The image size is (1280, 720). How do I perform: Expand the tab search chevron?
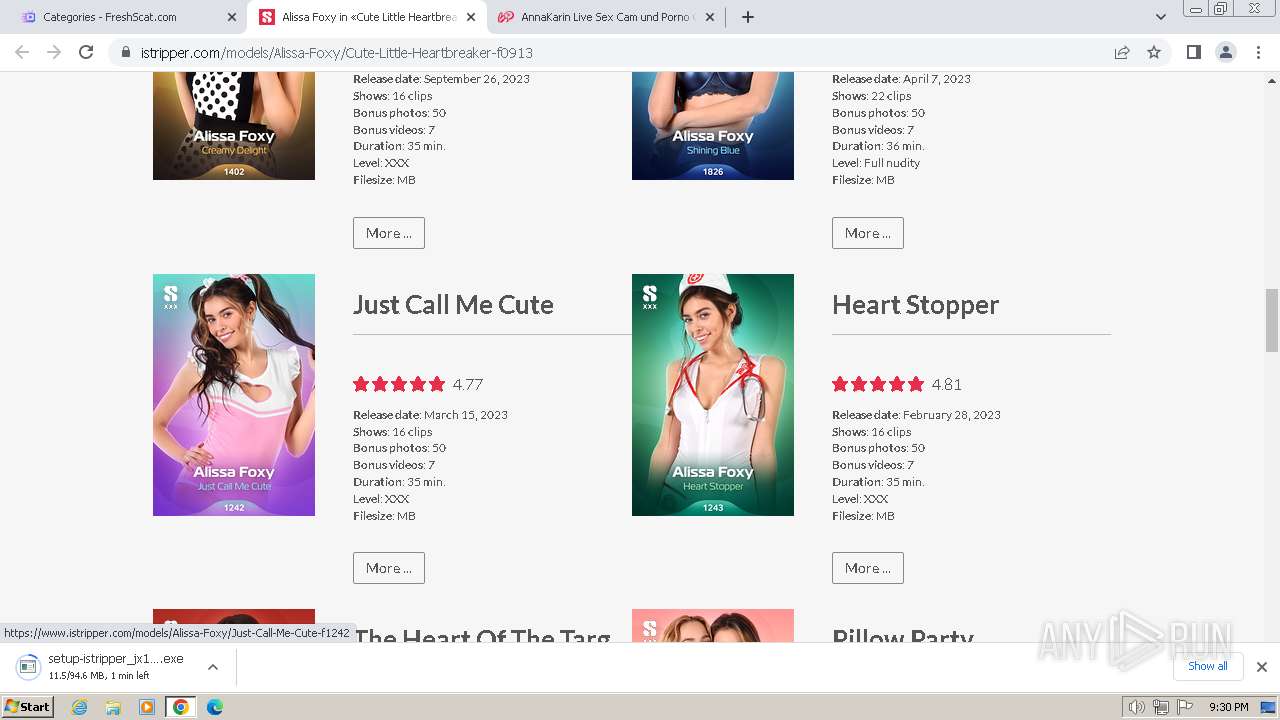pyautogui.click(x=1160, y=17)
